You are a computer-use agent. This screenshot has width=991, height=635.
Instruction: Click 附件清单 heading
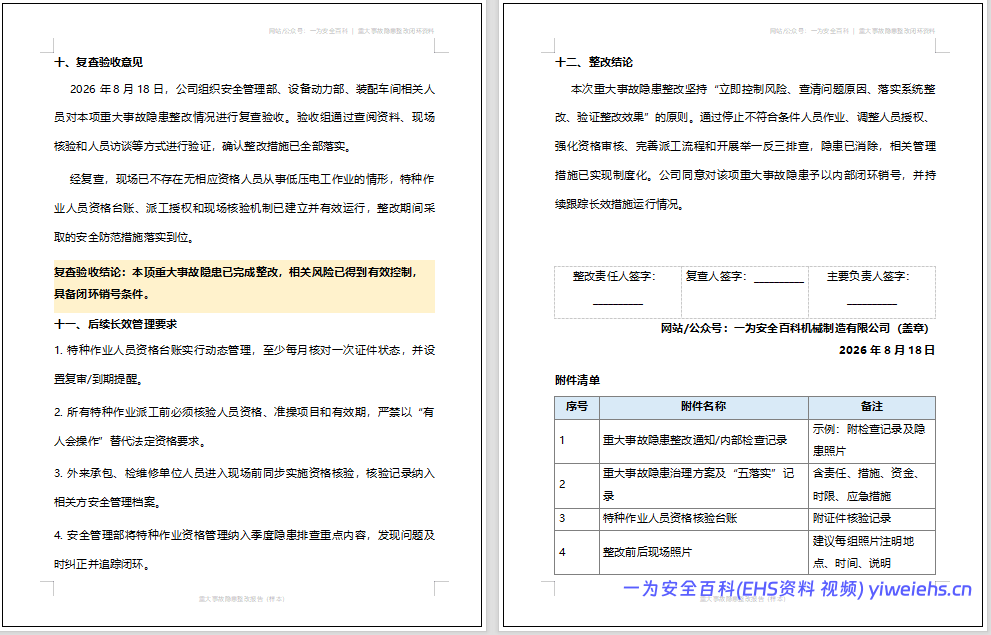tap(578, 380)
